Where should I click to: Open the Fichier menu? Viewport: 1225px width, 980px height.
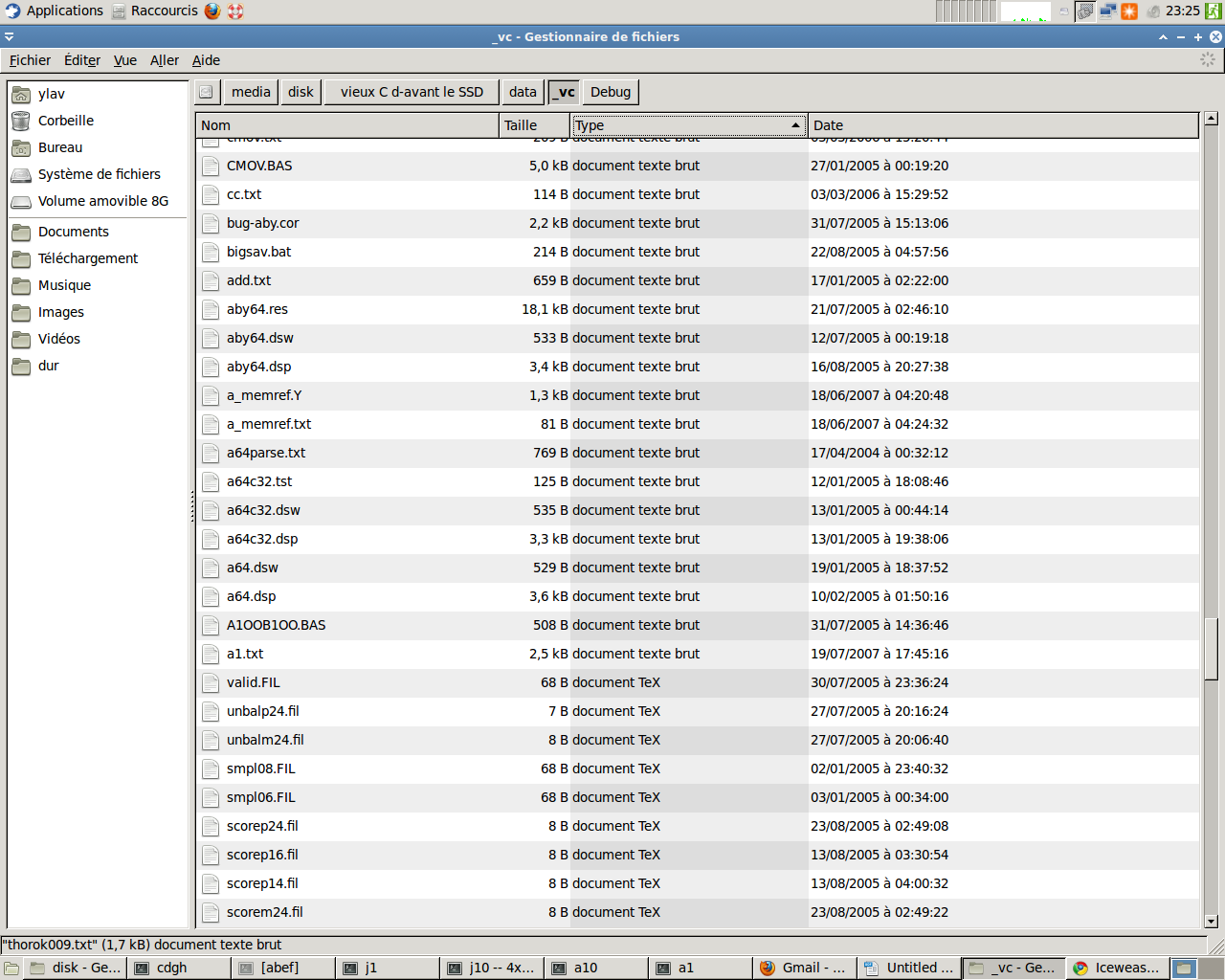[30, 60]
